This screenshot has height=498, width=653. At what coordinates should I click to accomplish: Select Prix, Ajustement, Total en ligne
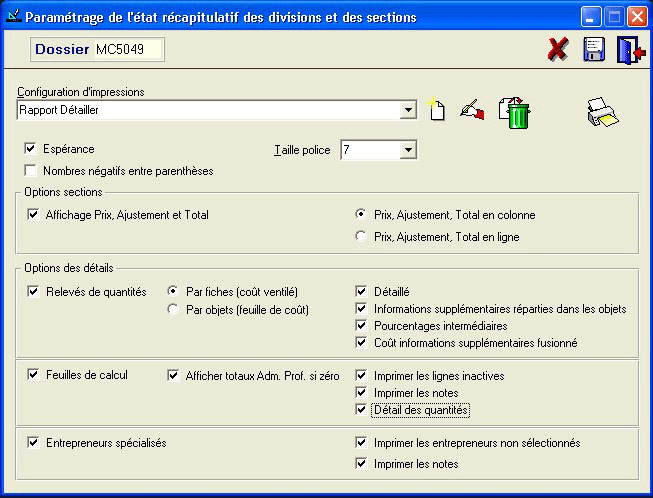coord(362,237)
